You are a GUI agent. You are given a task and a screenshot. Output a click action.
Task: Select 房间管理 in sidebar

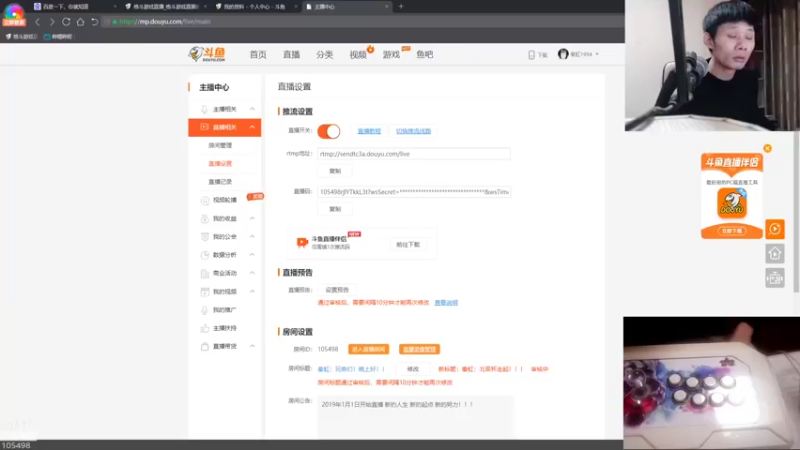tap(220, 145)
